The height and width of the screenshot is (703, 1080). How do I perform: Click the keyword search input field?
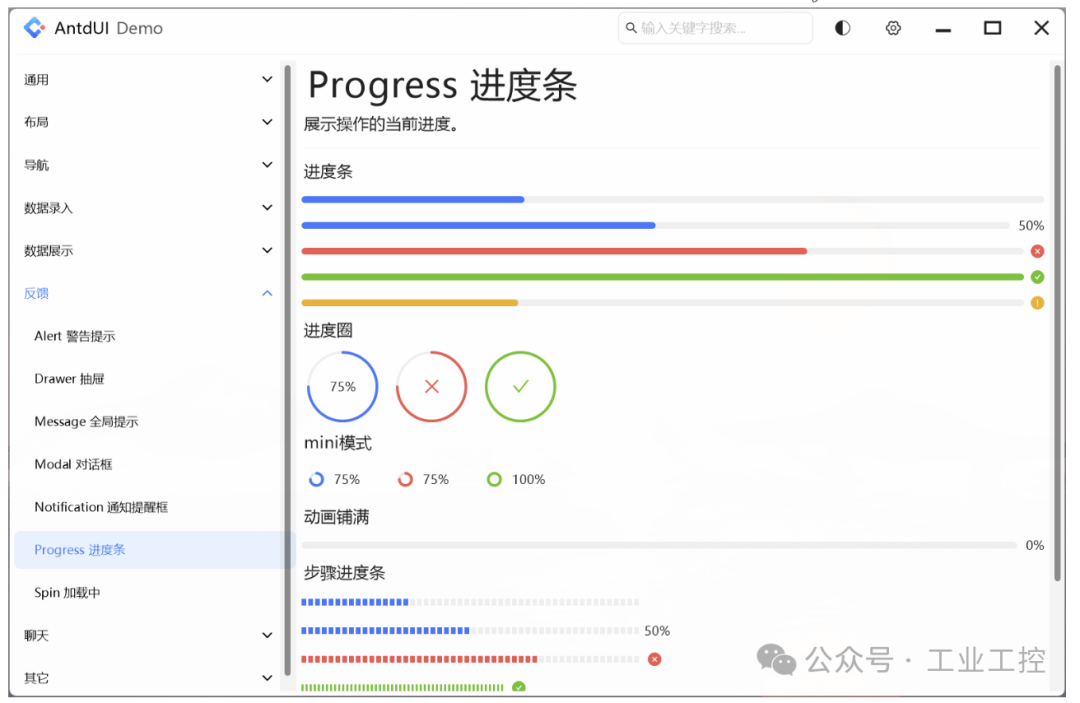pos(722,28)
